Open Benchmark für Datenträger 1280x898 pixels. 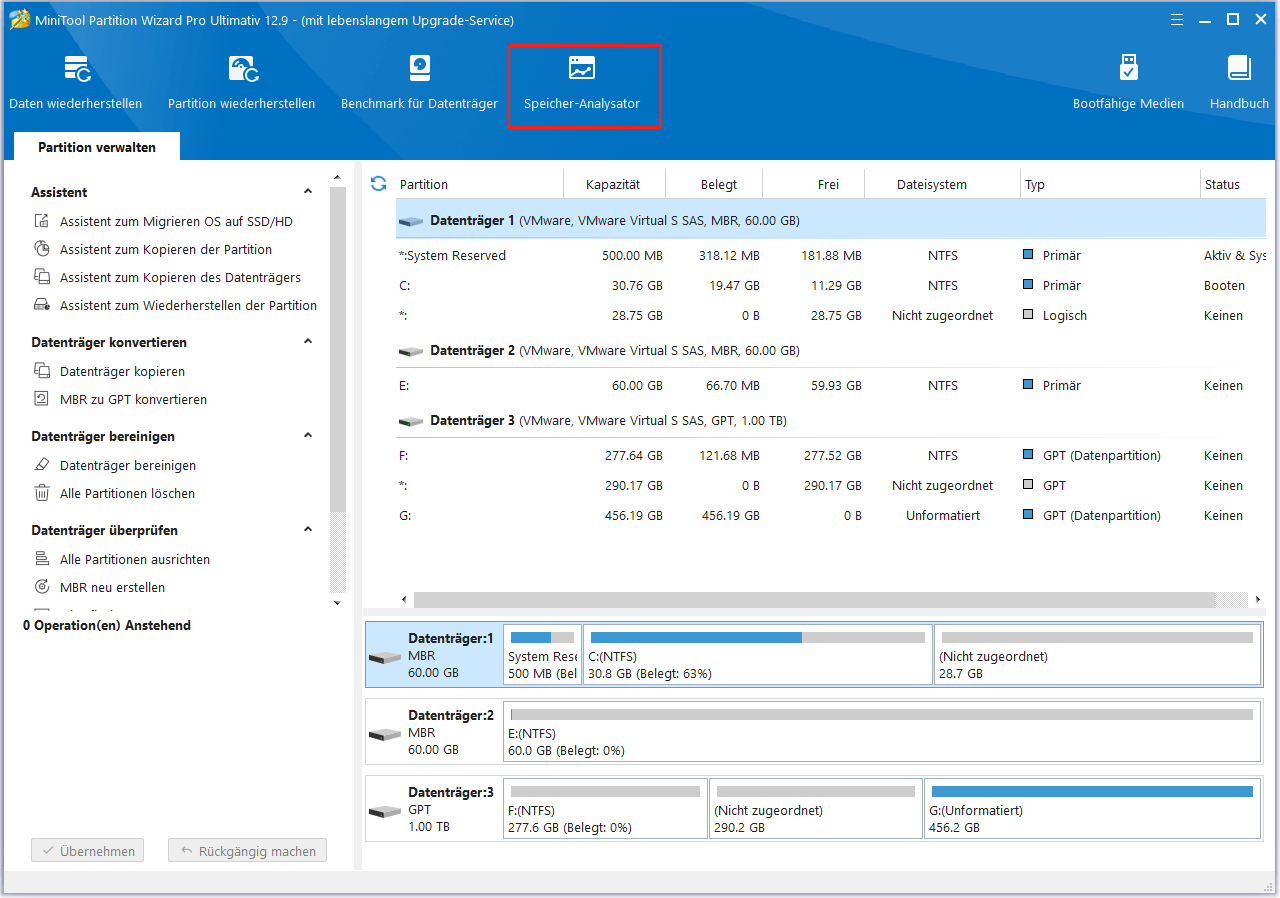[419, 82]
